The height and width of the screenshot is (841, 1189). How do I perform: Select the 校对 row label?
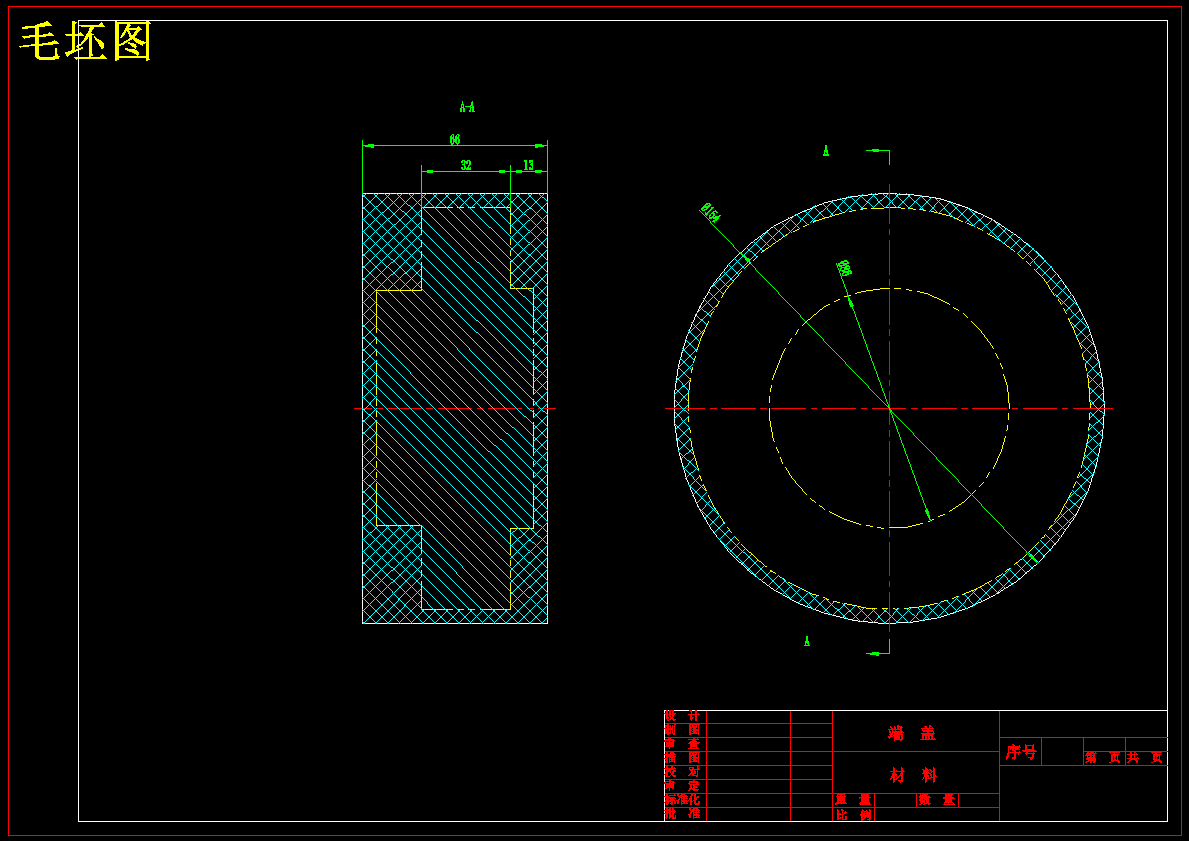(682, 771)
